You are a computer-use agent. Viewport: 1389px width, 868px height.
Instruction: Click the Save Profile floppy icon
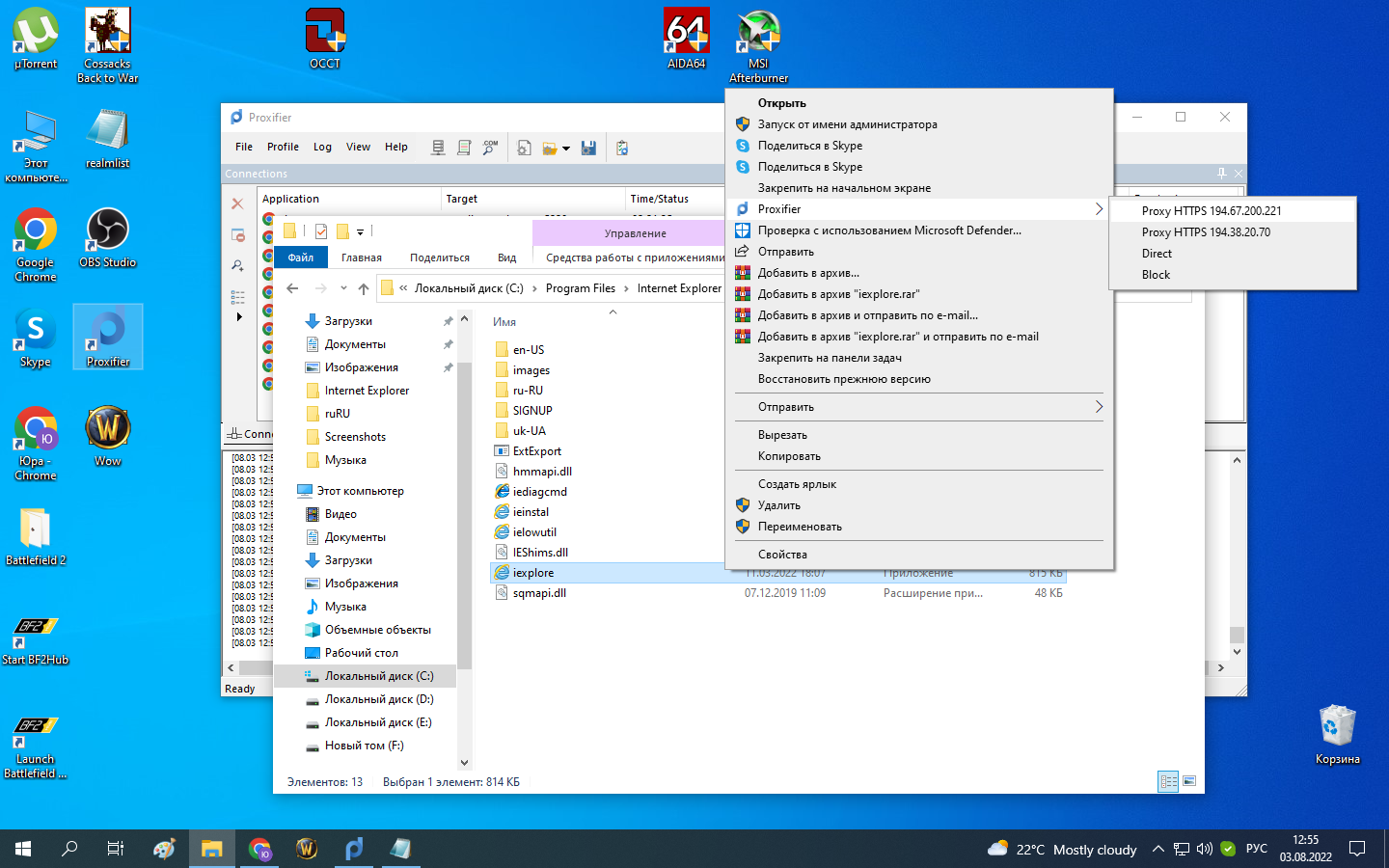[x=588, y=148]
